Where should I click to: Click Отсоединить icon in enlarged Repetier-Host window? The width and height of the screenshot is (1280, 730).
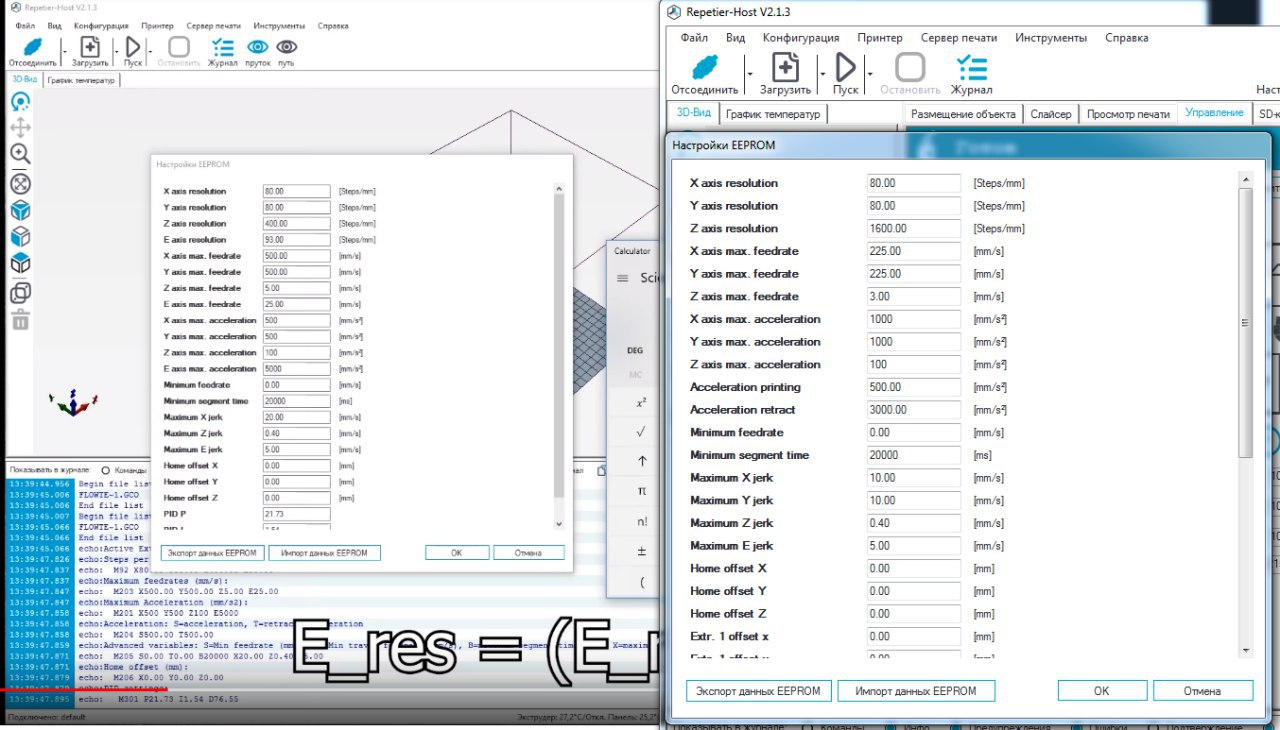pos(704,68)
